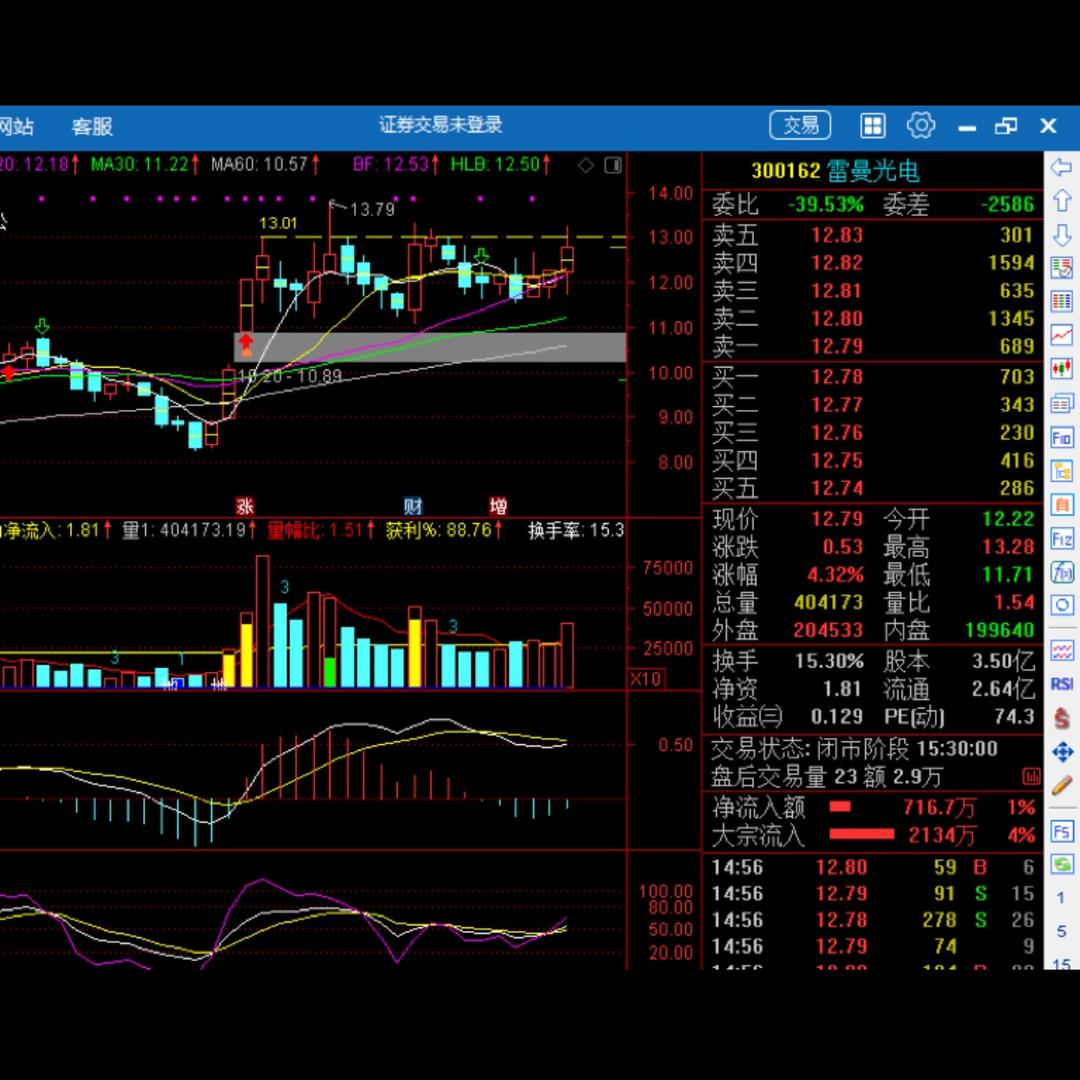Click the 财 marker on chart timeline
The width and height of the screenshot is (1080, 1080).
(x=413, y=505)
